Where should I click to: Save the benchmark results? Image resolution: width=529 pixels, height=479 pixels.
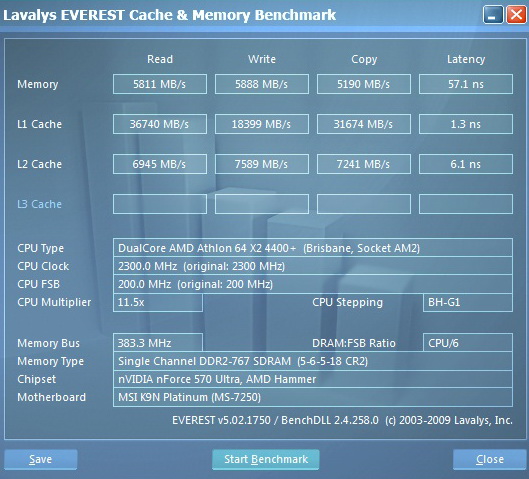(x=40, y=459)
